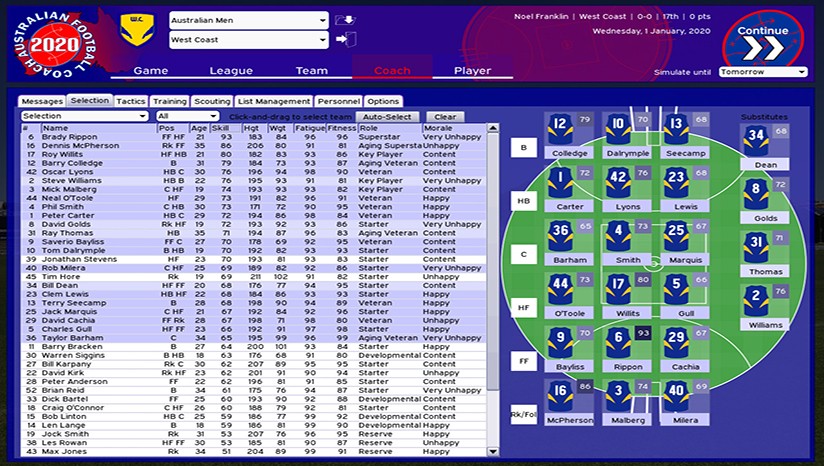Sort by the Skill column header
Image resolution: width=824 pixels, height=466 pixels.
pyautogui.click(x=225, y=128)
